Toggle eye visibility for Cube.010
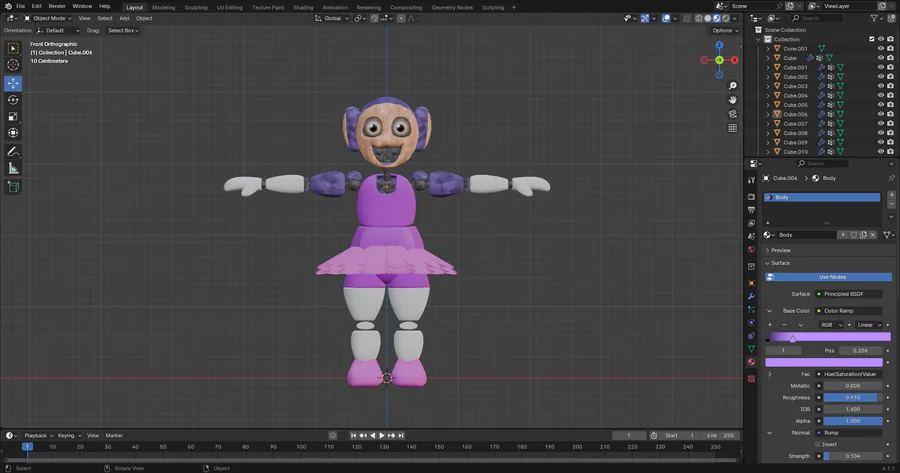900x473 pixels. point(880,152)
